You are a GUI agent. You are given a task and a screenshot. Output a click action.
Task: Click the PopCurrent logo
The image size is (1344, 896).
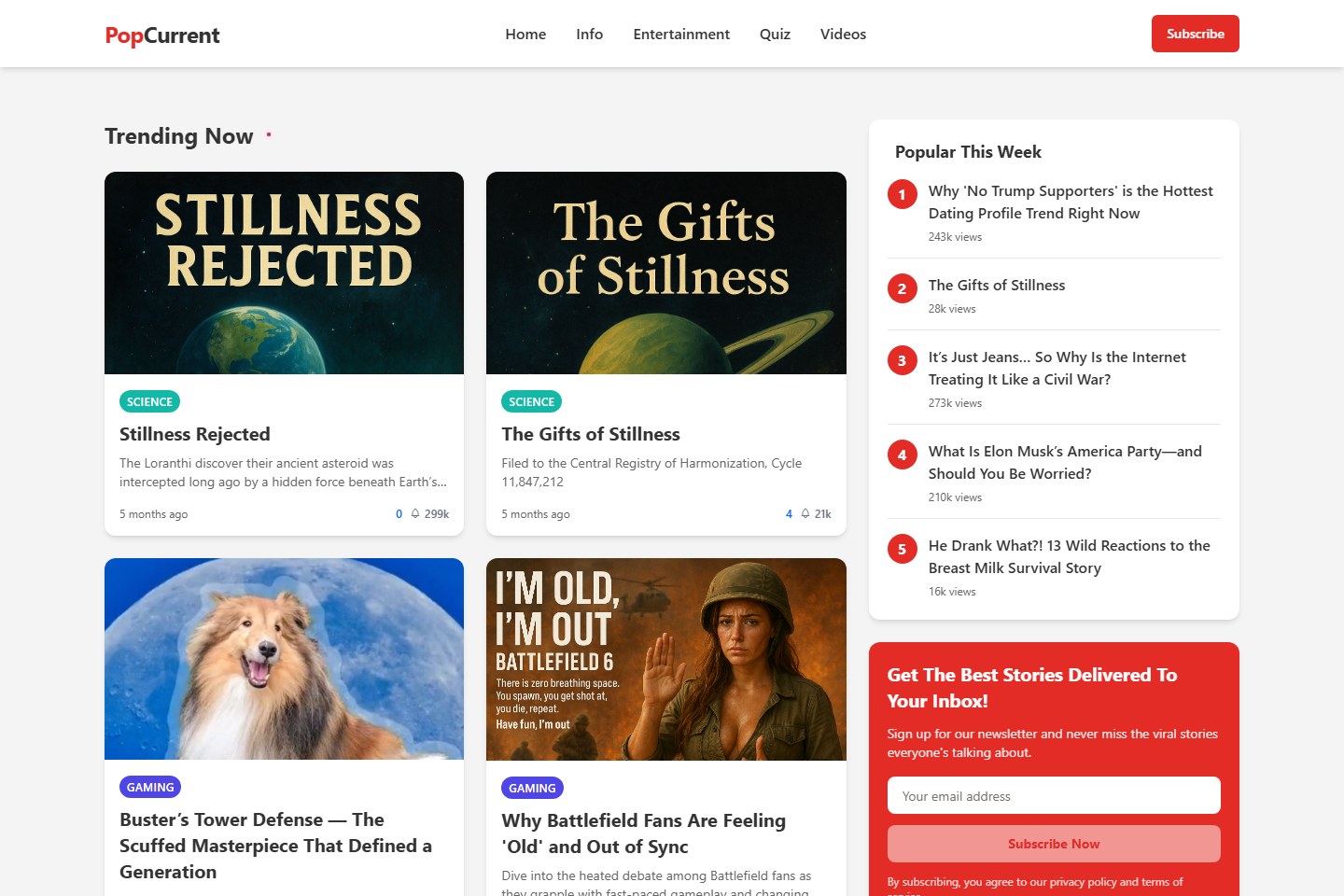[162, 35]
